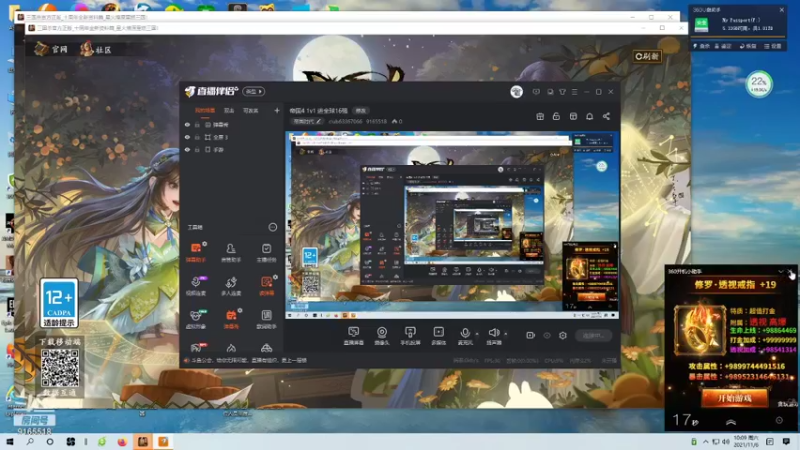
Task: Open the hamburger menu in the title bar
Action: pyautogui.click(x=574, y=92)
